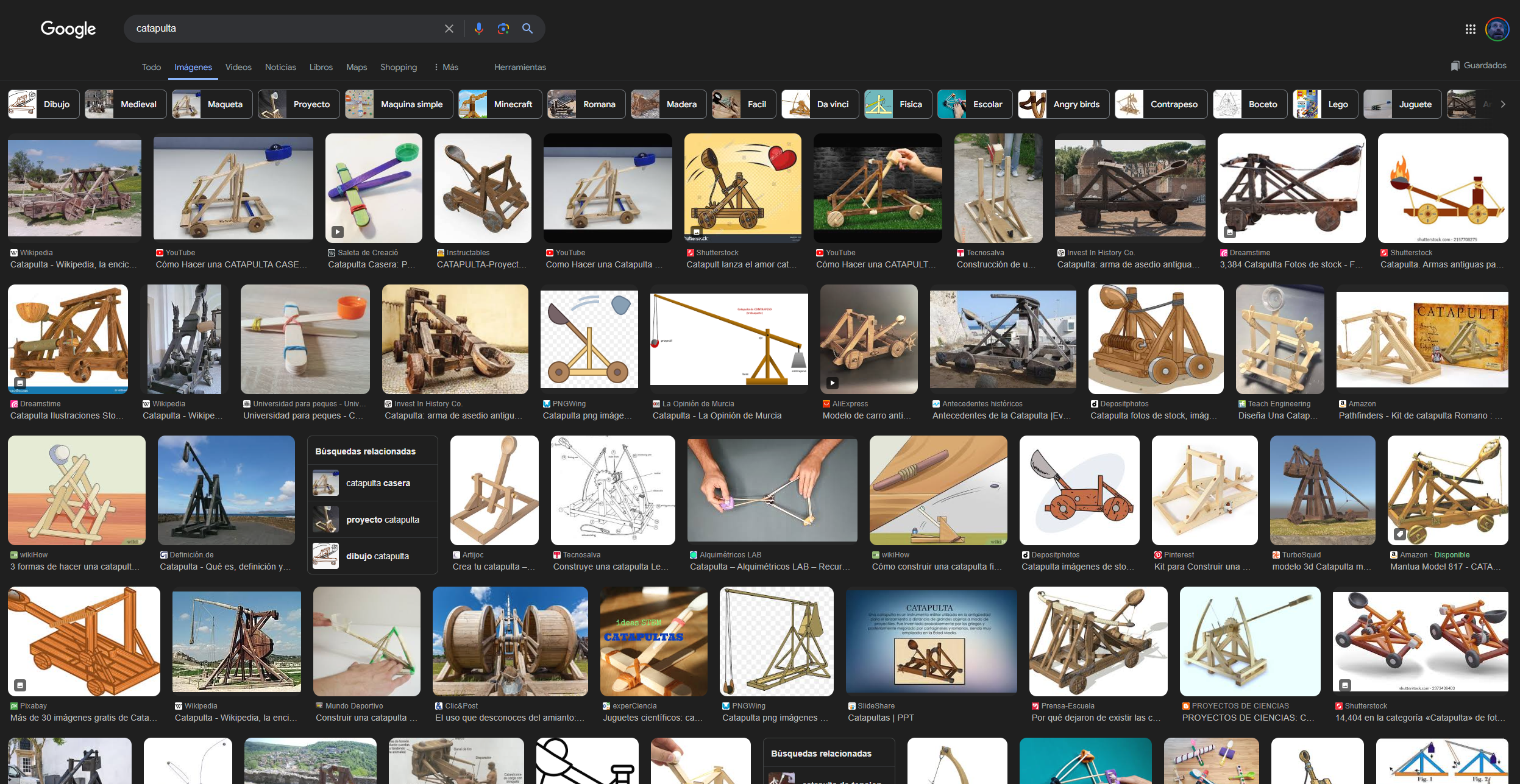Open saved items via Guardados bookmark
This screenshot has width=1520, height=784.
click(x=1478, y=65)
